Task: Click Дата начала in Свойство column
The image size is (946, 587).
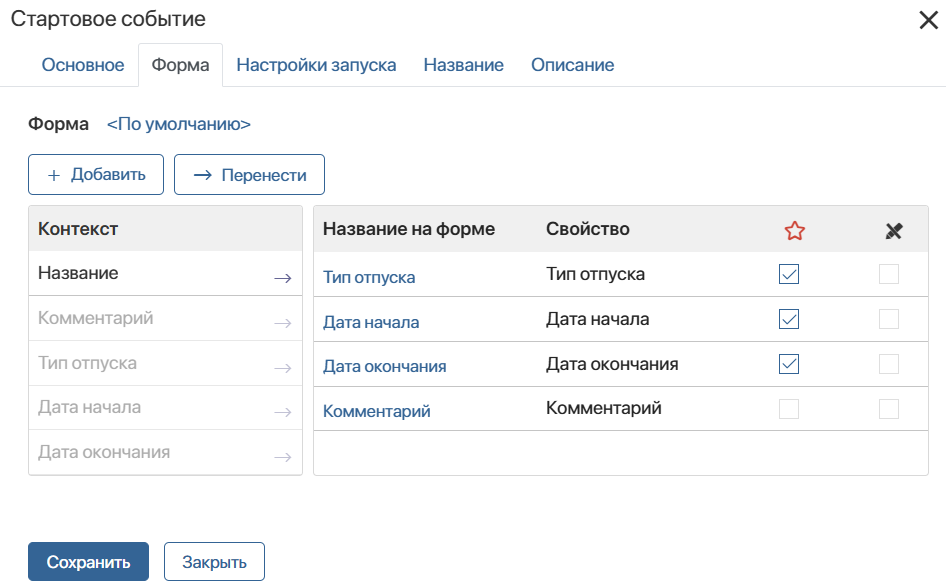Action: (597, 319)
